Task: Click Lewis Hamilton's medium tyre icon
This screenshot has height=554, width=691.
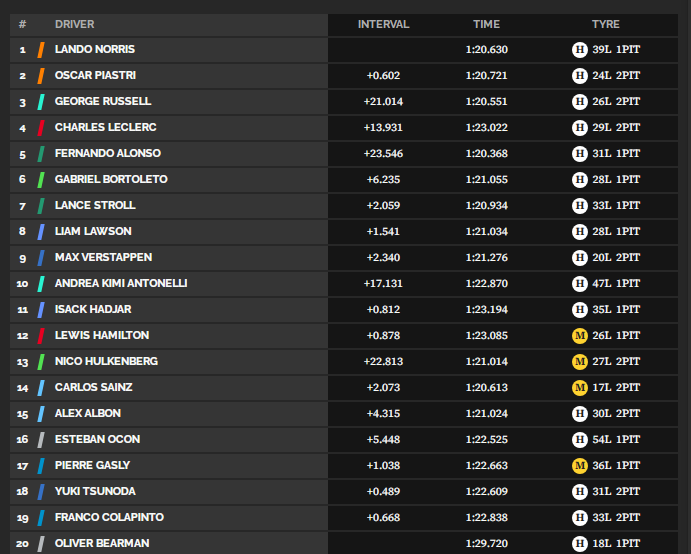Action: (579, 335)
